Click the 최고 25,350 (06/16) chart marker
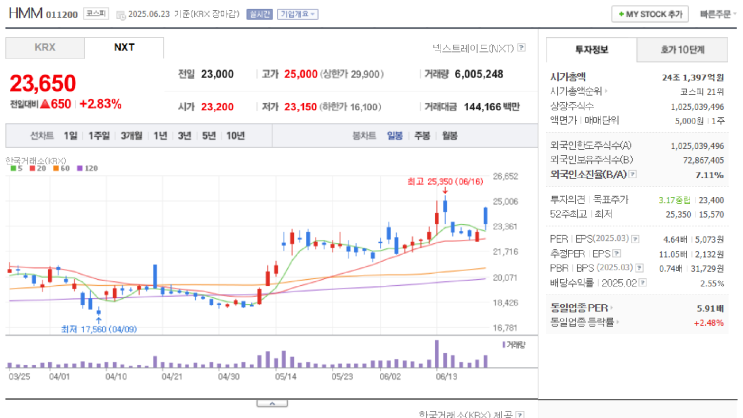Viewport: 743px width, 418px height. pos(445,182)
